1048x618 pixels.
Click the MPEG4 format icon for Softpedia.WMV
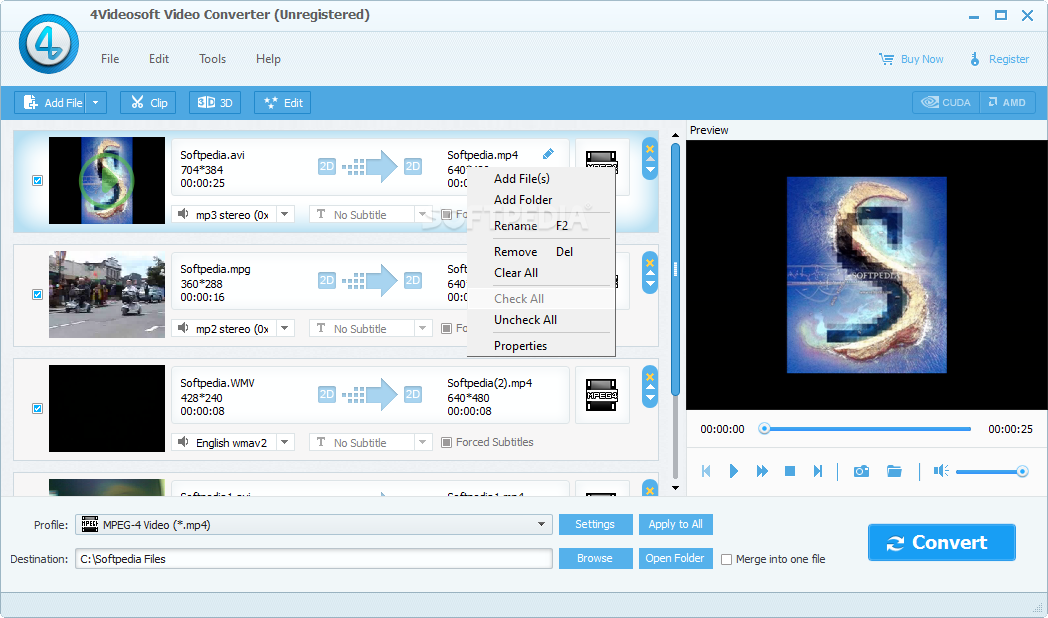[x=602, y=395]
